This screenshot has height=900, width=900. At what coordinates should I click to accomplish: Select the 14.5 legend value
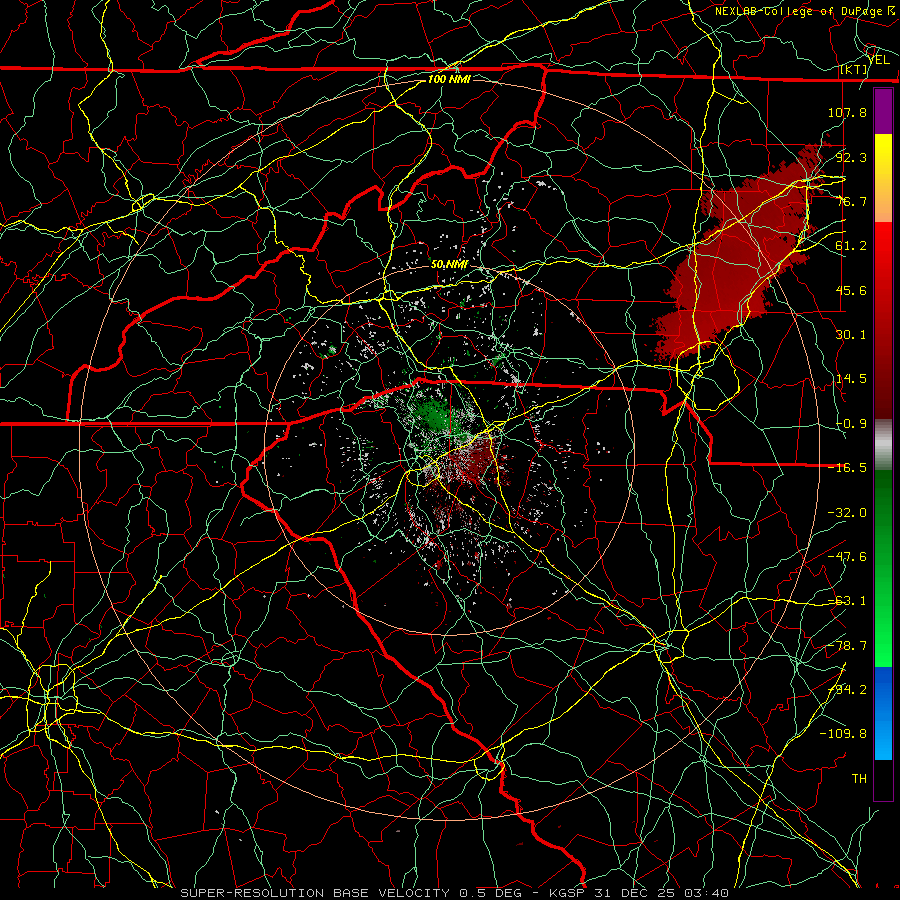point(851,379)
